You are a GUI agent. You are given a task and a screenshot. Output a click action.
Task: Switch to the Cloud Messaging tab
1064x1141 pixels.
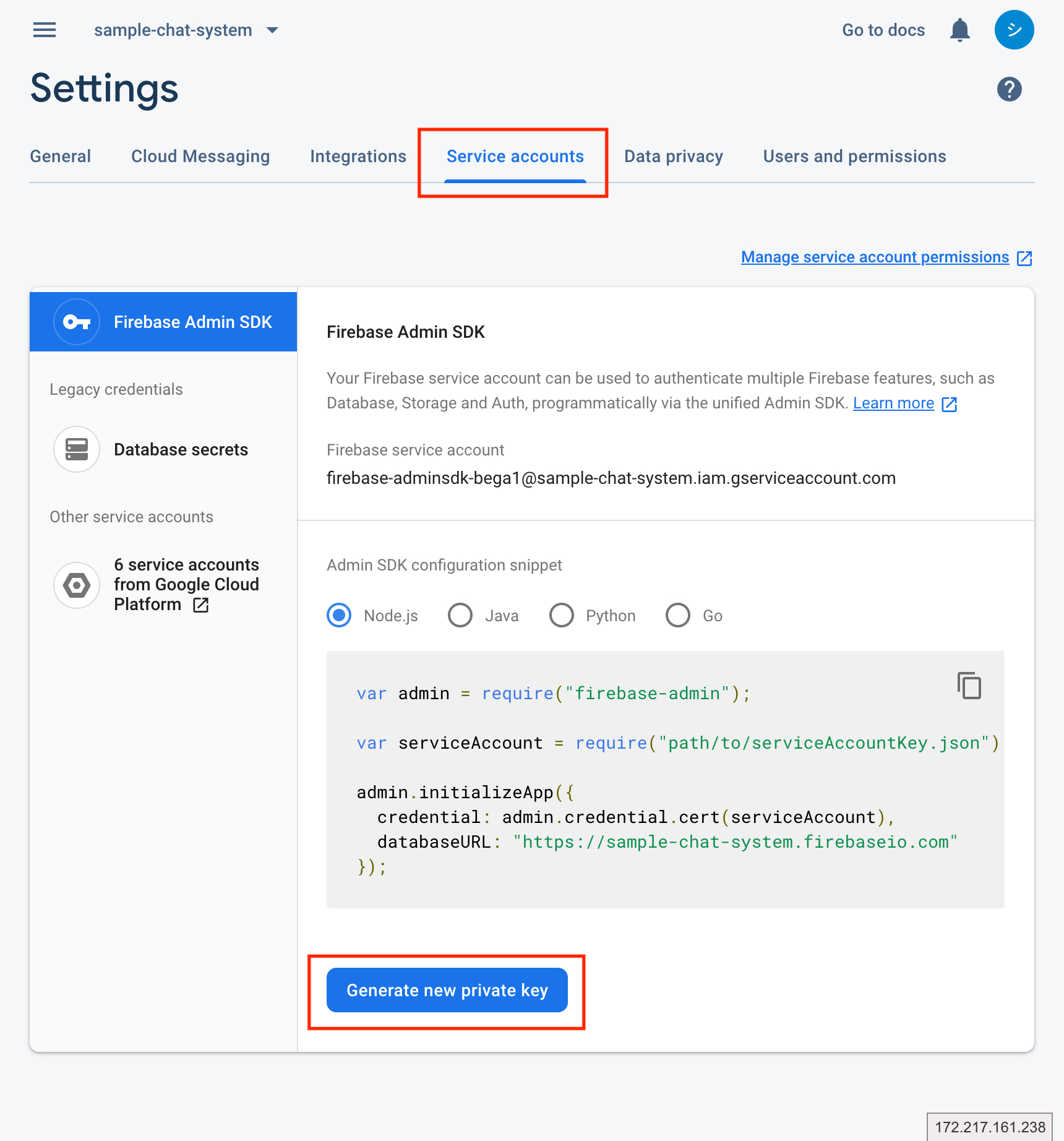200,157
